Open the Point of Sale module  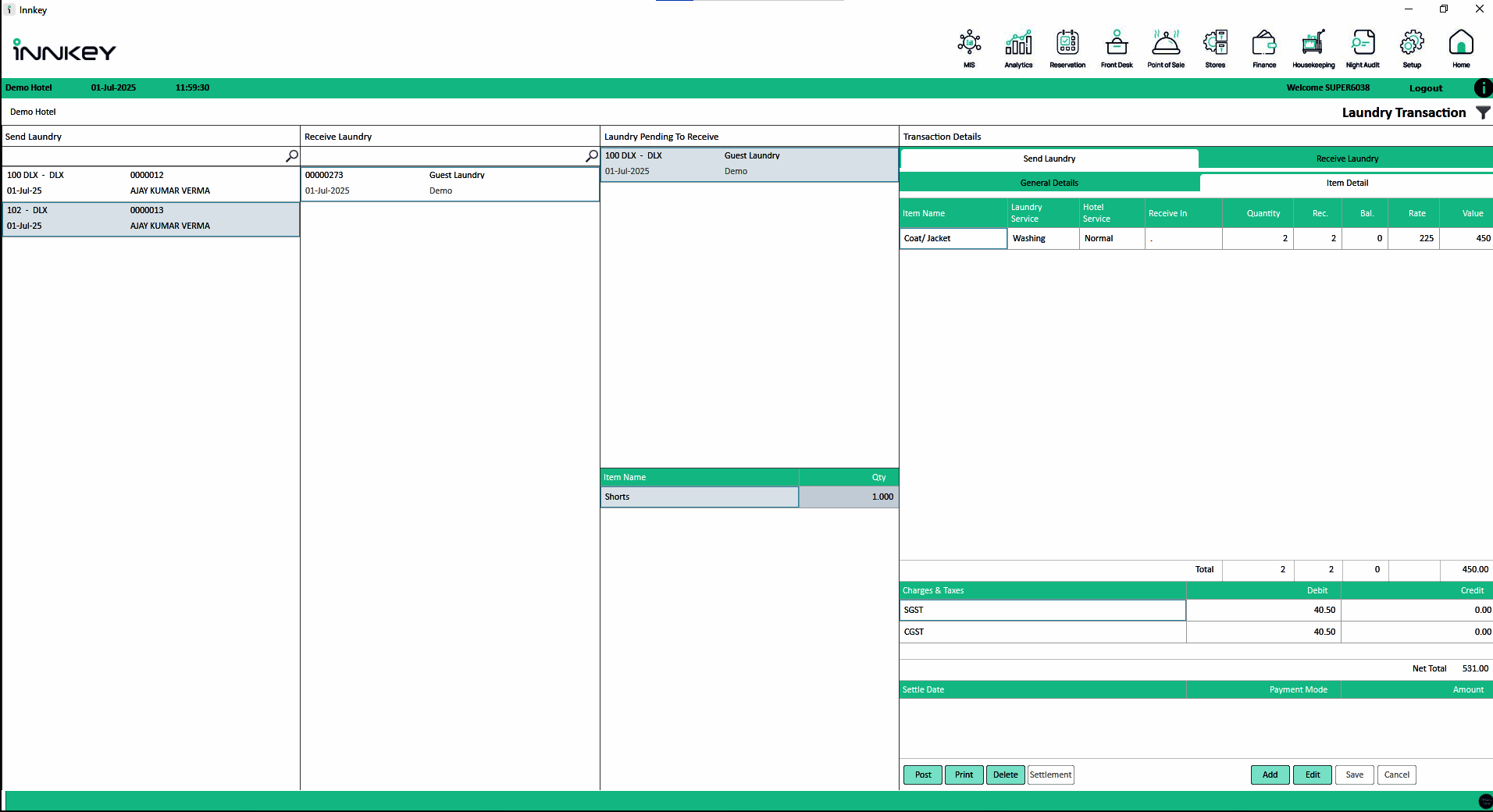(1166, 48)
